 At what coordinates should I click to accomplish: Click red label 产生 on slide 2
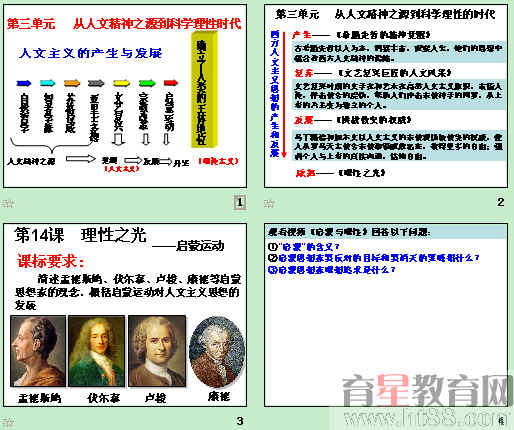pos(301,35)
